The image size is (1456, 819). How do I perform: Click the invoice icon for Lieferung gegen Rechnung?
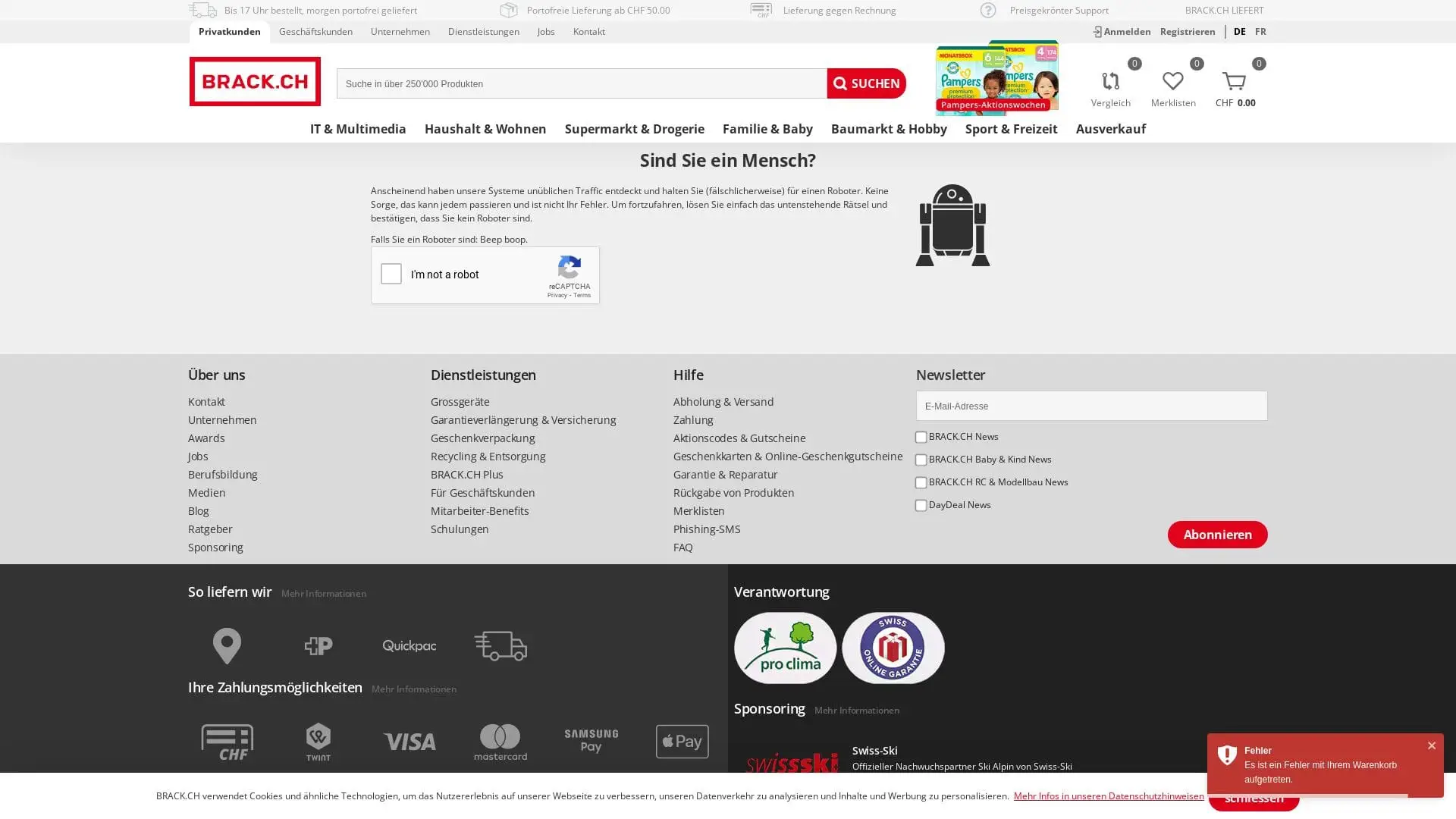(x=761, y=10)
